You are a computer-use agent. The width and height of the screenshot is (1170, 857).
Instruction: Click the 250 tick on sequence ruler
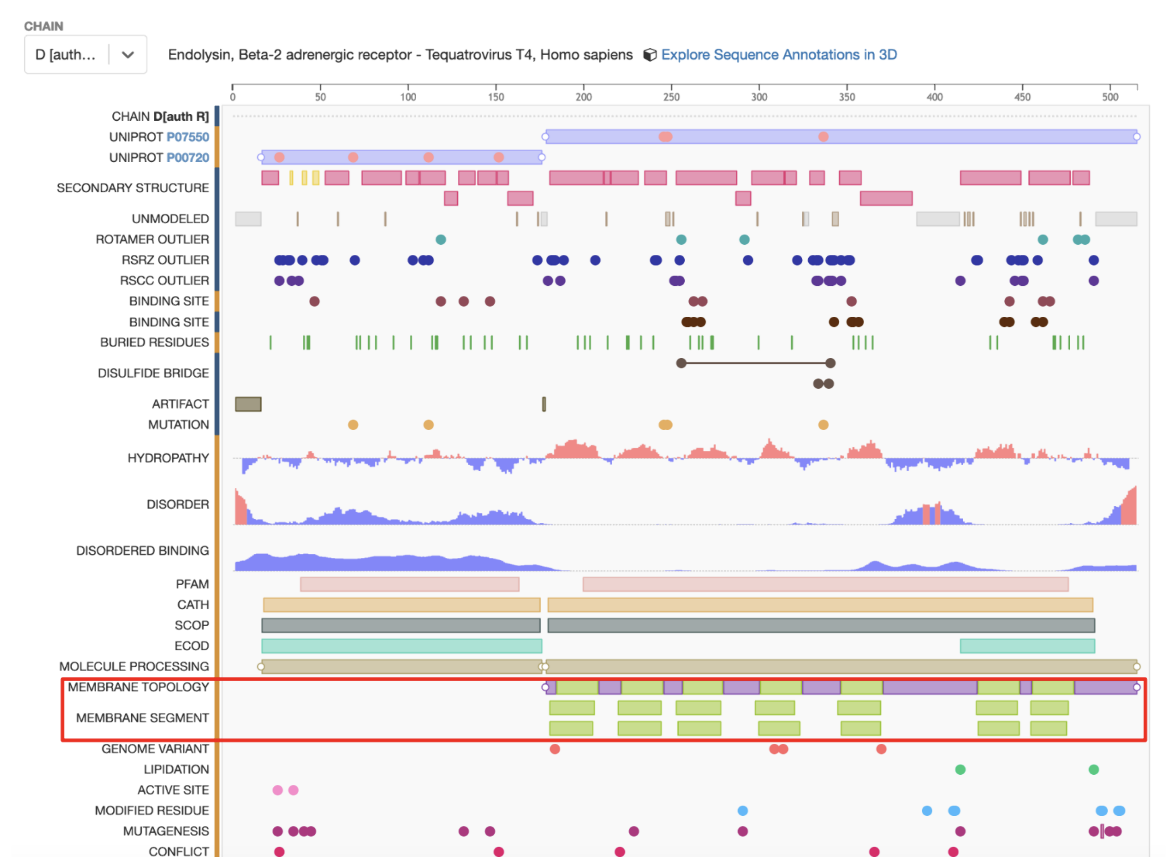click(671, 96)
